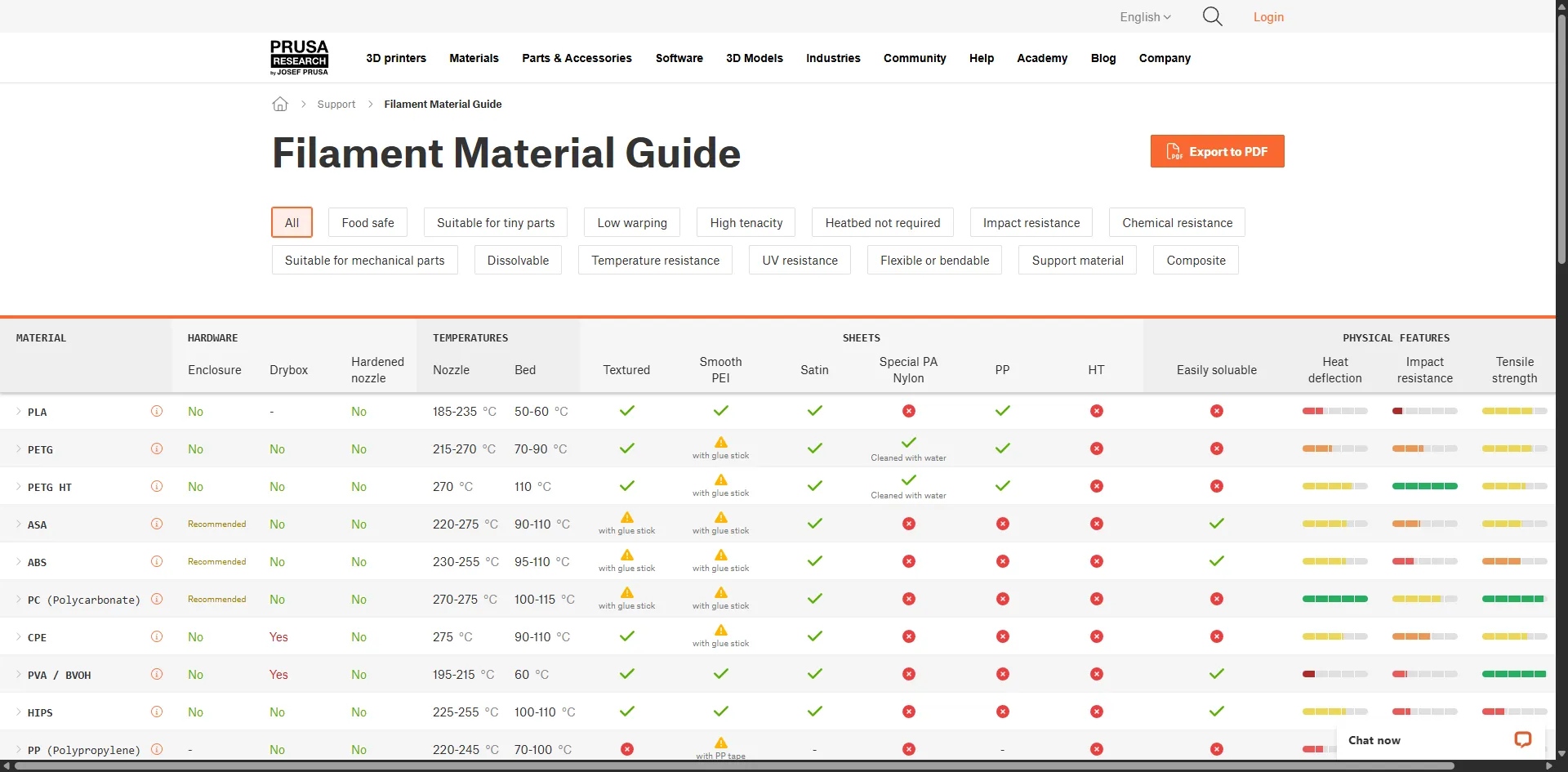Open the search magnifier icon
This screenshot has height=772, width=1568.
pos(1212,16)
